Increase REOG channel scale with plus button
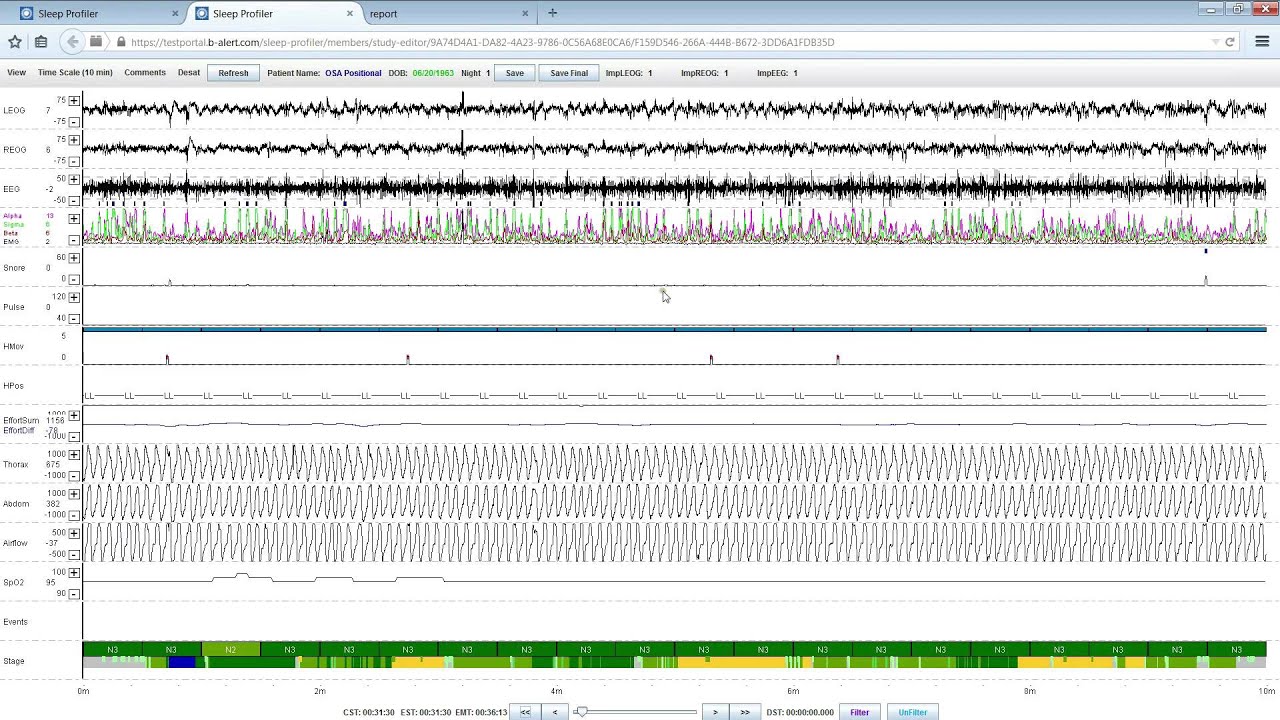The height and width of the screenshot is (720, 1280). click(x=74, y=140)
